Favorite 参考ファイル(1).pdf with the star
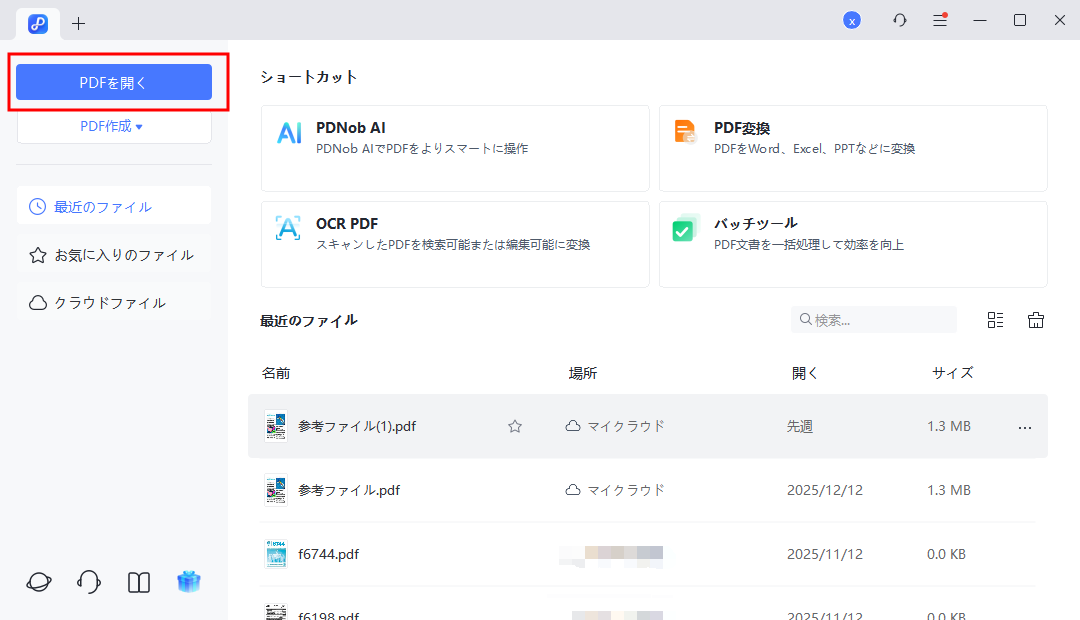This screenshot has height=620, width=1080. click(x=515, y=425)
